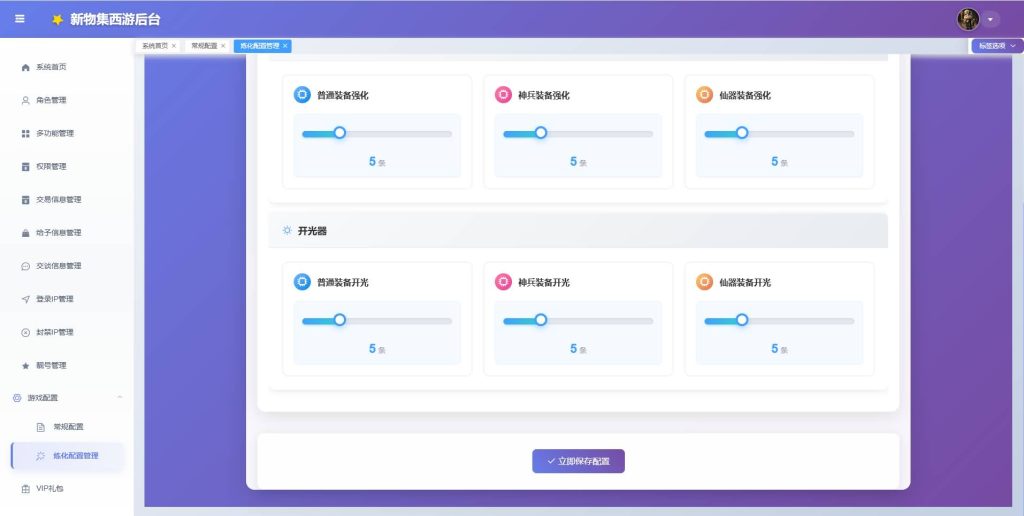Open 角色管理 via its user icon

pyautogui.click(x=25, y=101)
